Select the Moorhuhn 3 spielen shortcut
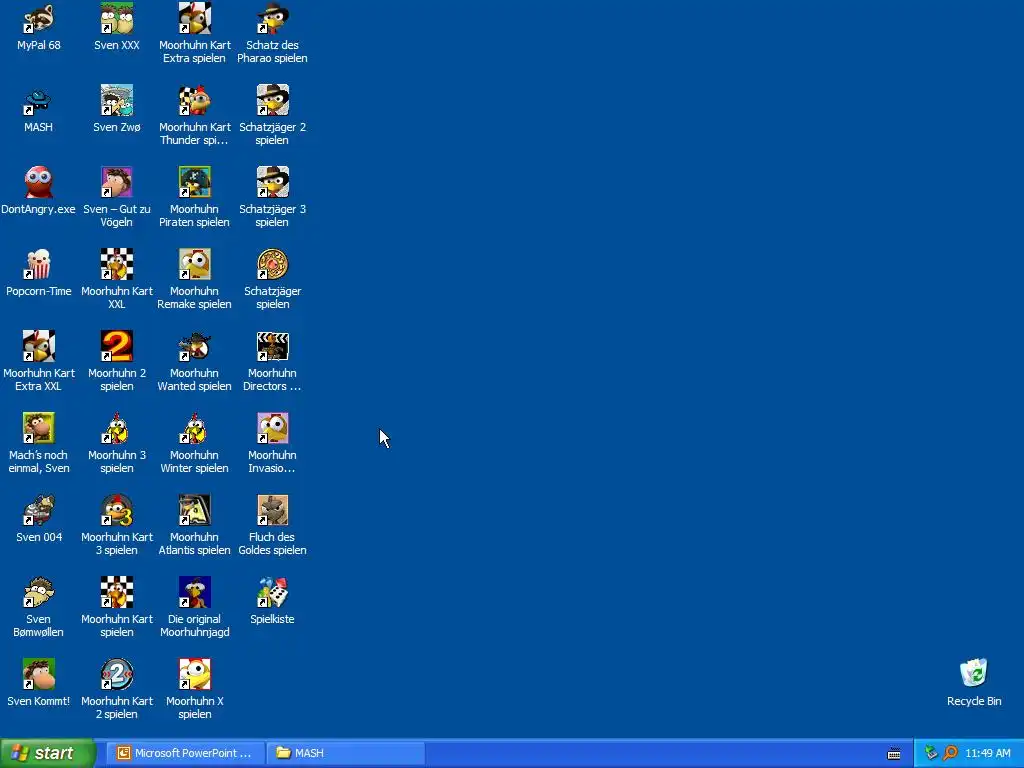The width and height of the screenshot is (1024, 768). point(117,428)
